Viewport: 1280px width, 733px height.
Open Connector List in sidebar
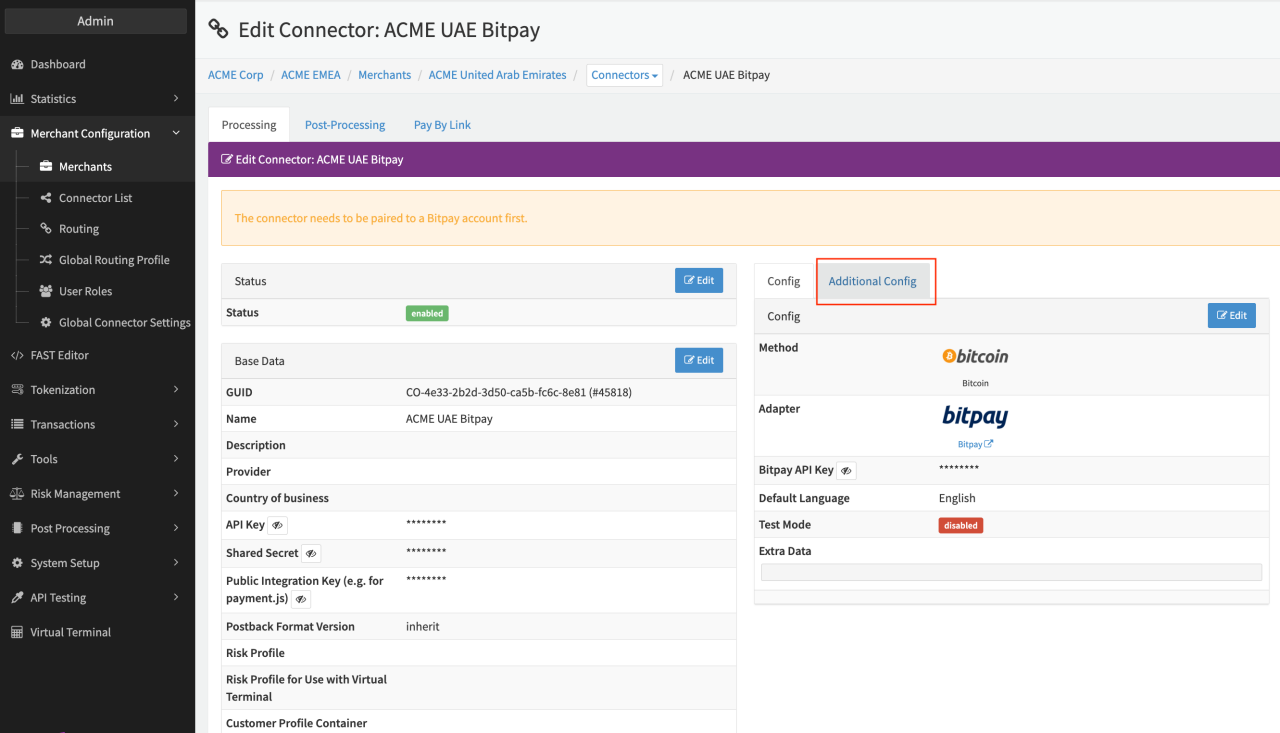pos(95,198)
